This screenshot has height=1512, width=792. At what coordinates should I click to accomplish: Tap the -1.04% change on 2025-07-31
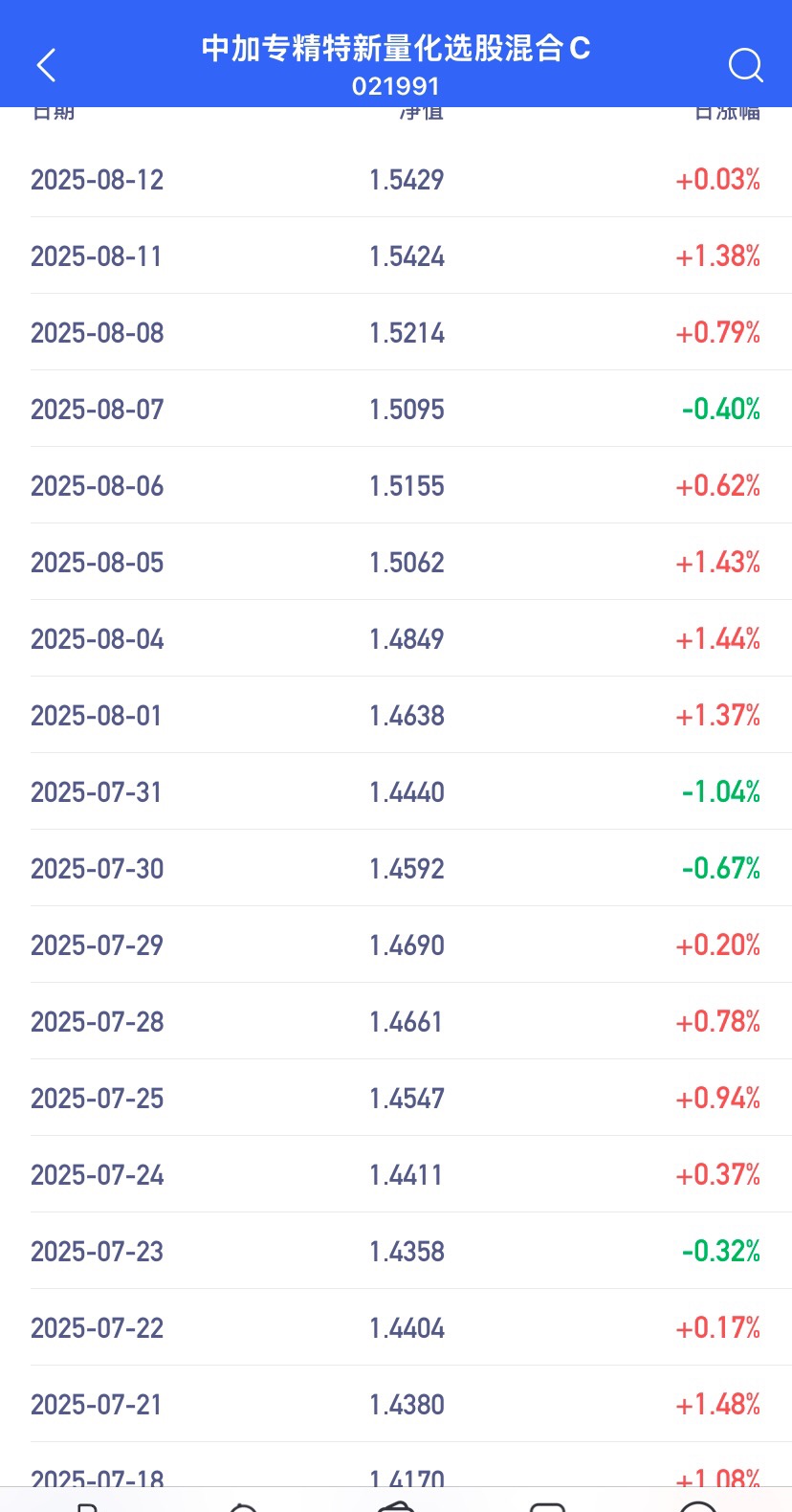720,792
